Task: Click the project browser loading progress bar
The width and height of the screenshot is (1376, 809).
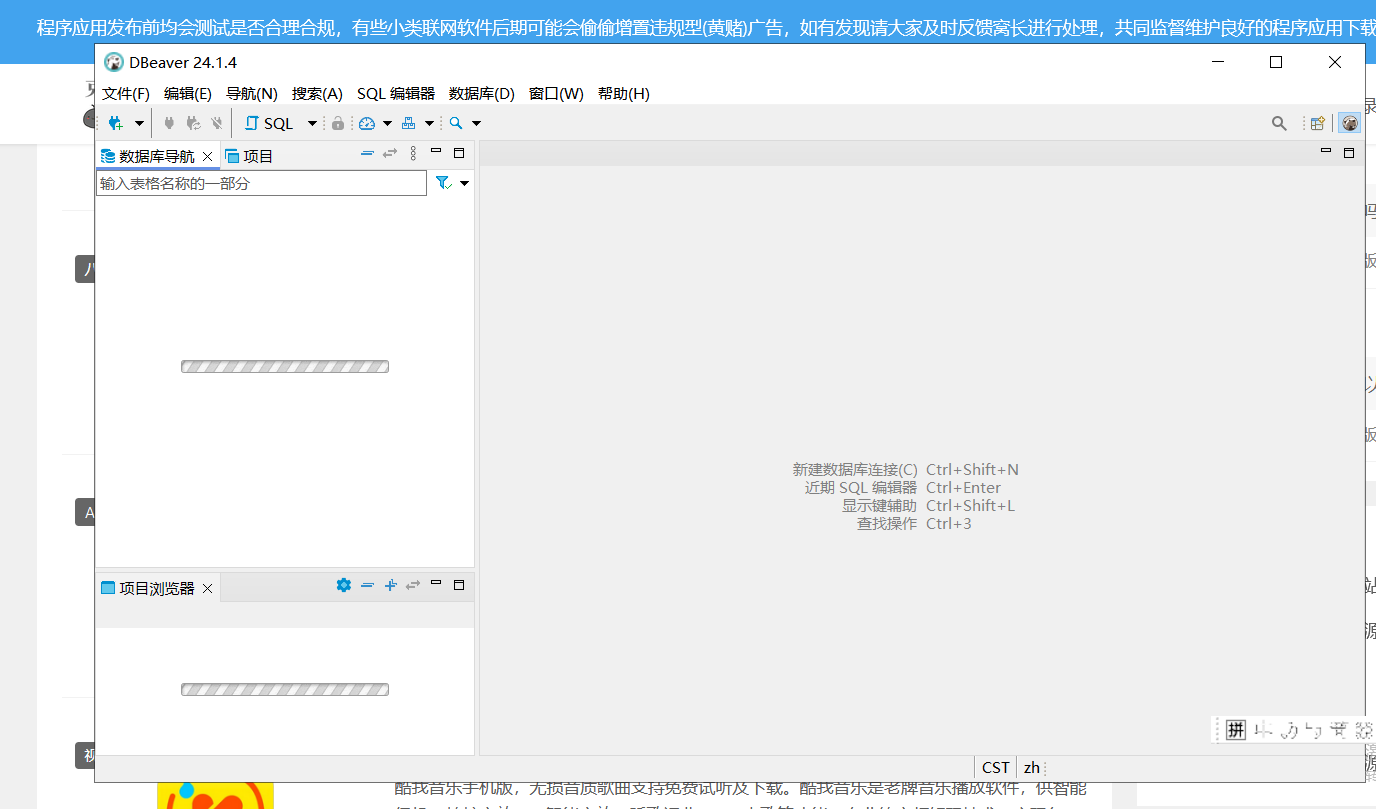Action: (285, 690)
